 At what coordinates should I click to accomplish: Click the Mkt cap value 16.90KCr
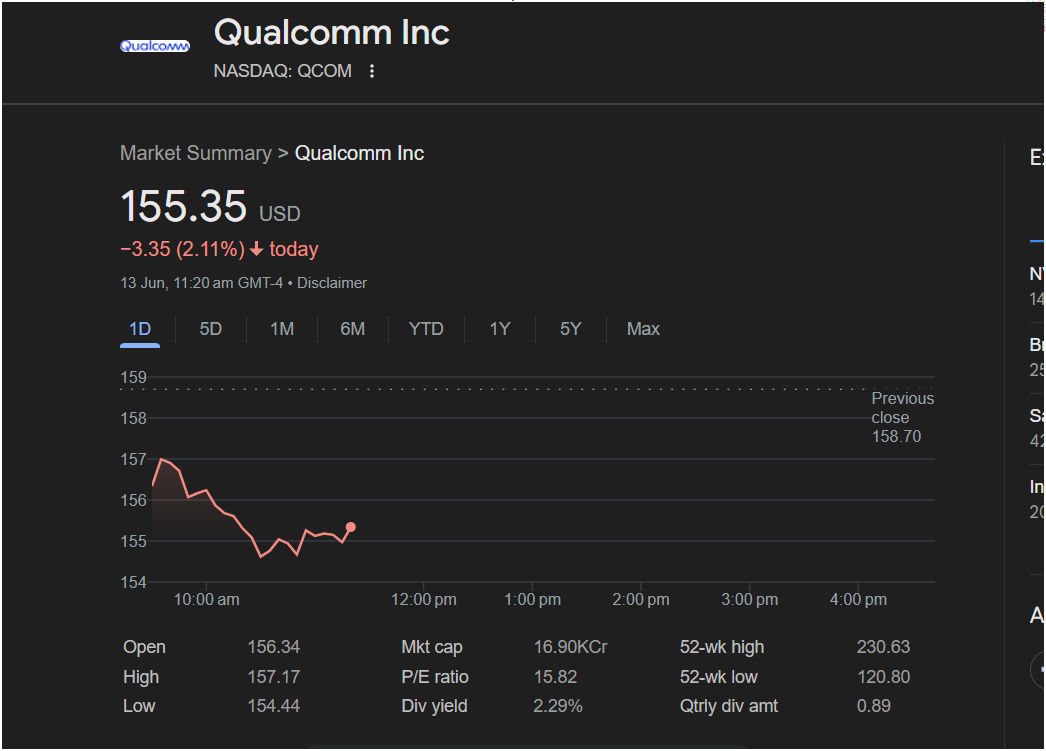click(x=570, y=648)
